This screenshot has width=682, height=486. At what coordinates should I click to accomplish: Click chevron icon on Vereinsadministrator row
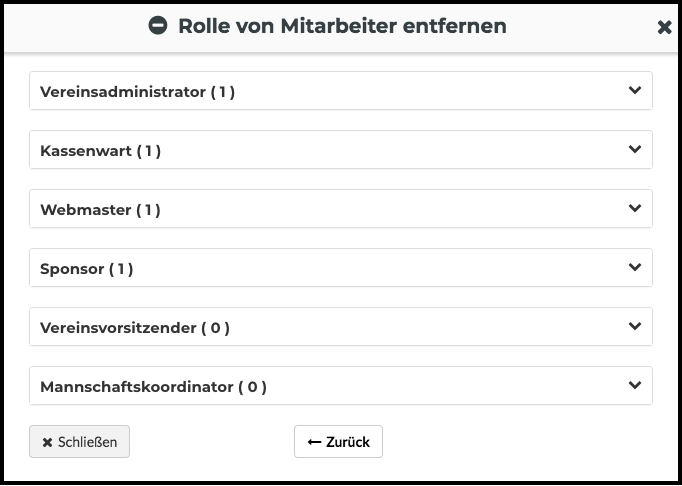click(x=635, y=90)
